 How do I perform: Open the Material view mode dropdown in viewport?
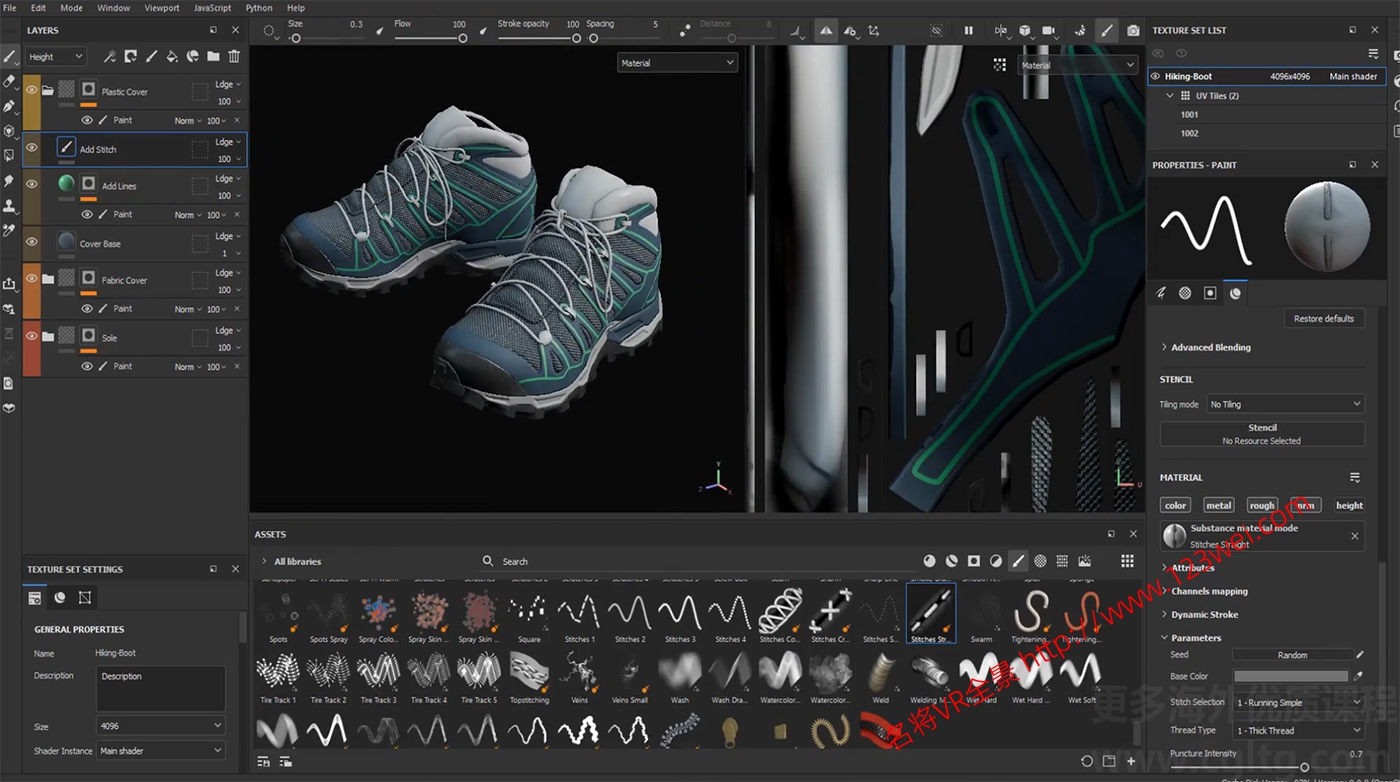point(677,62)
